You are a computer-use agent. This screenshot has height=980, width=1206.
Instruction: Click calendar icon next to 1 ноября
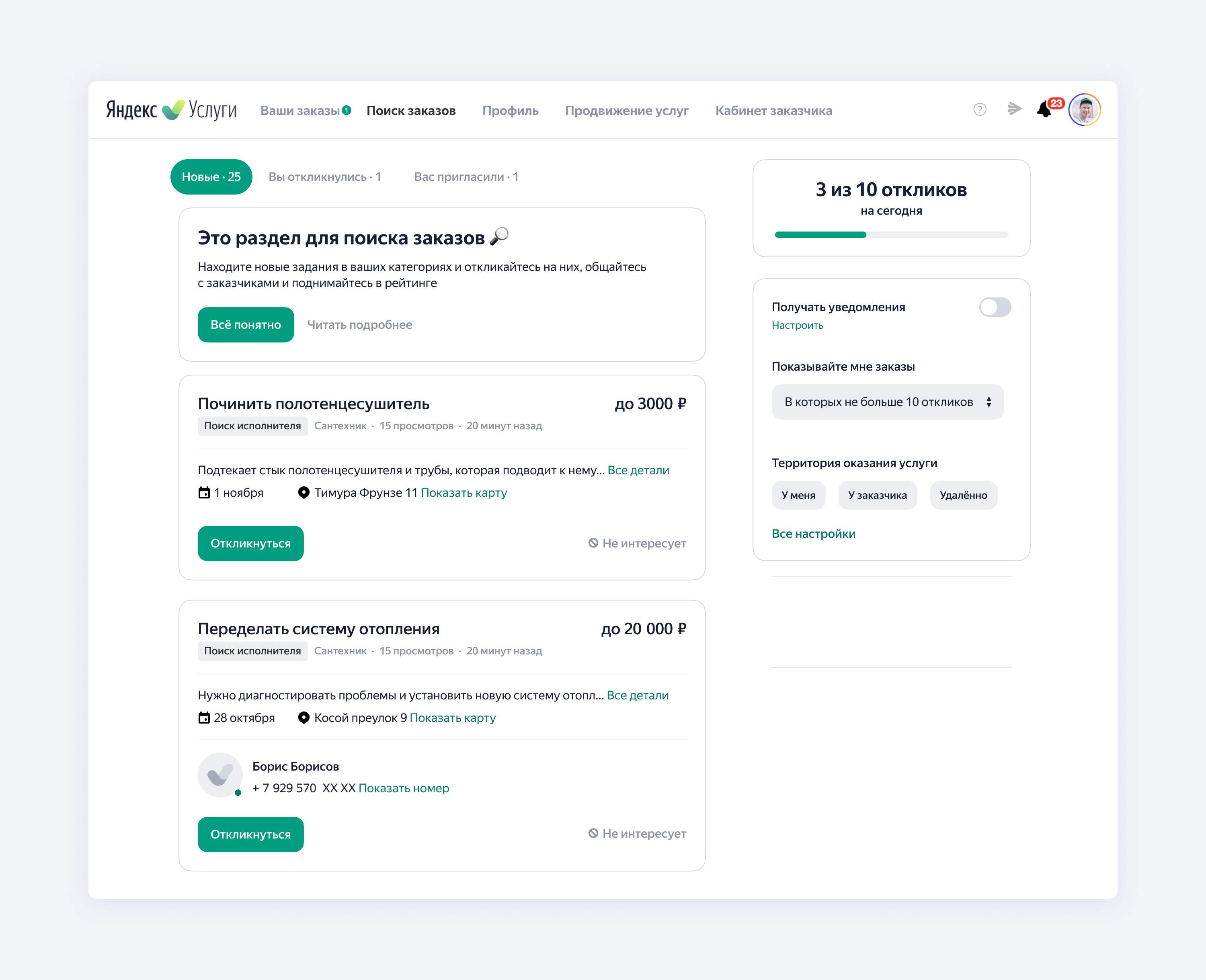pyautogui.click(x=204, y=493)
